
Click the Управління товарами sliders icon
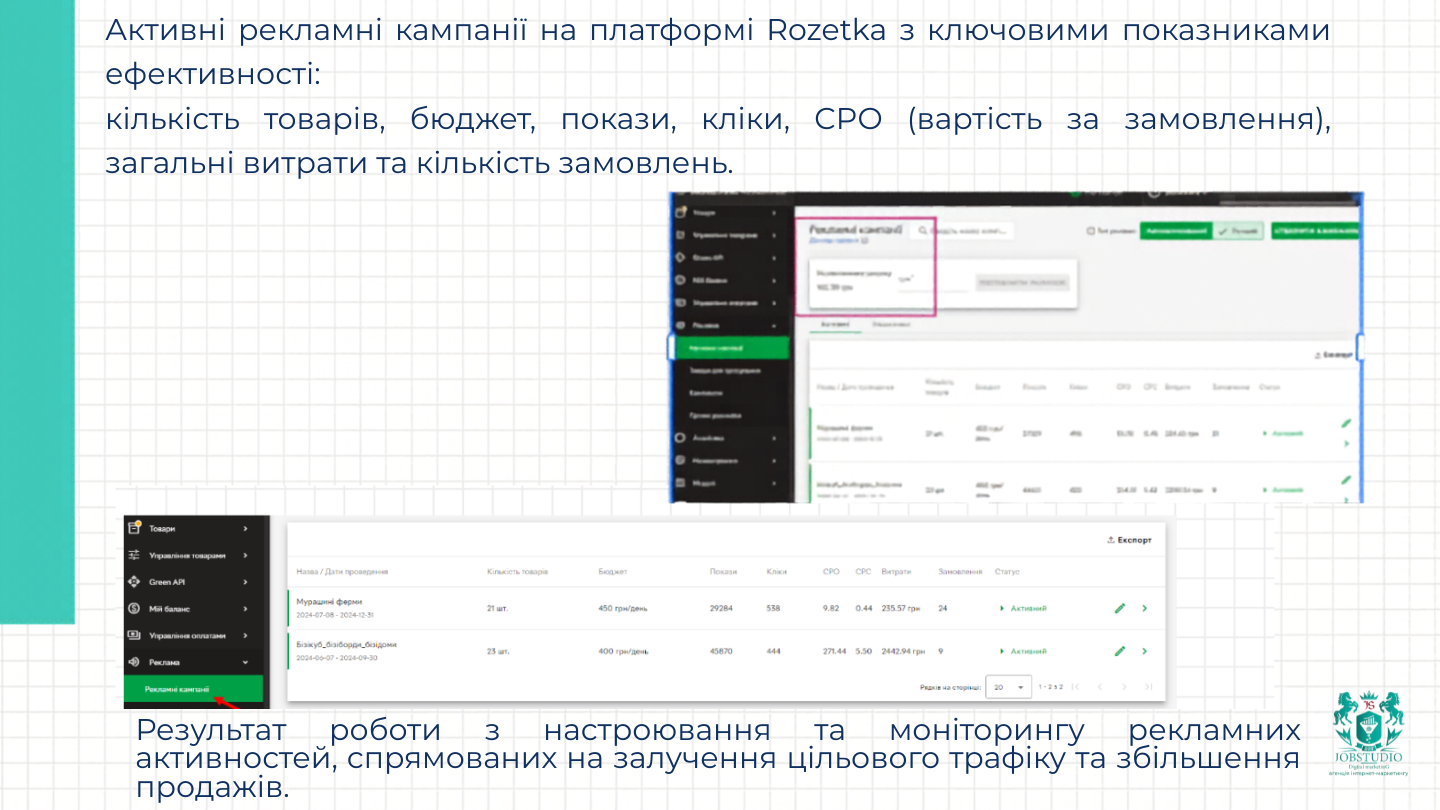pyautogui.click(x=134, y=555)
